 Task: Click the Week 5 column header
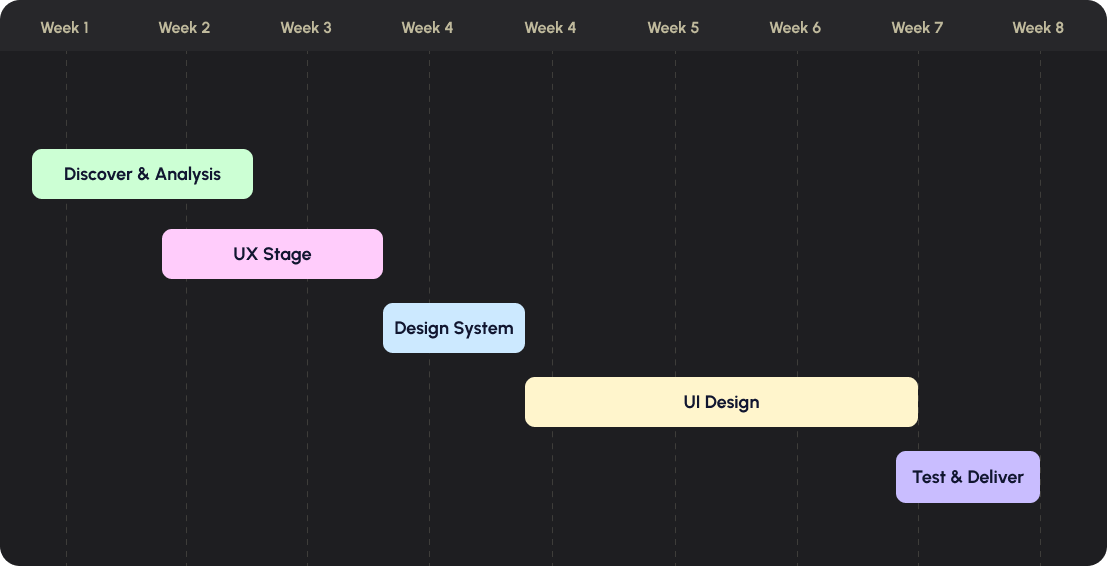(673, 28)
